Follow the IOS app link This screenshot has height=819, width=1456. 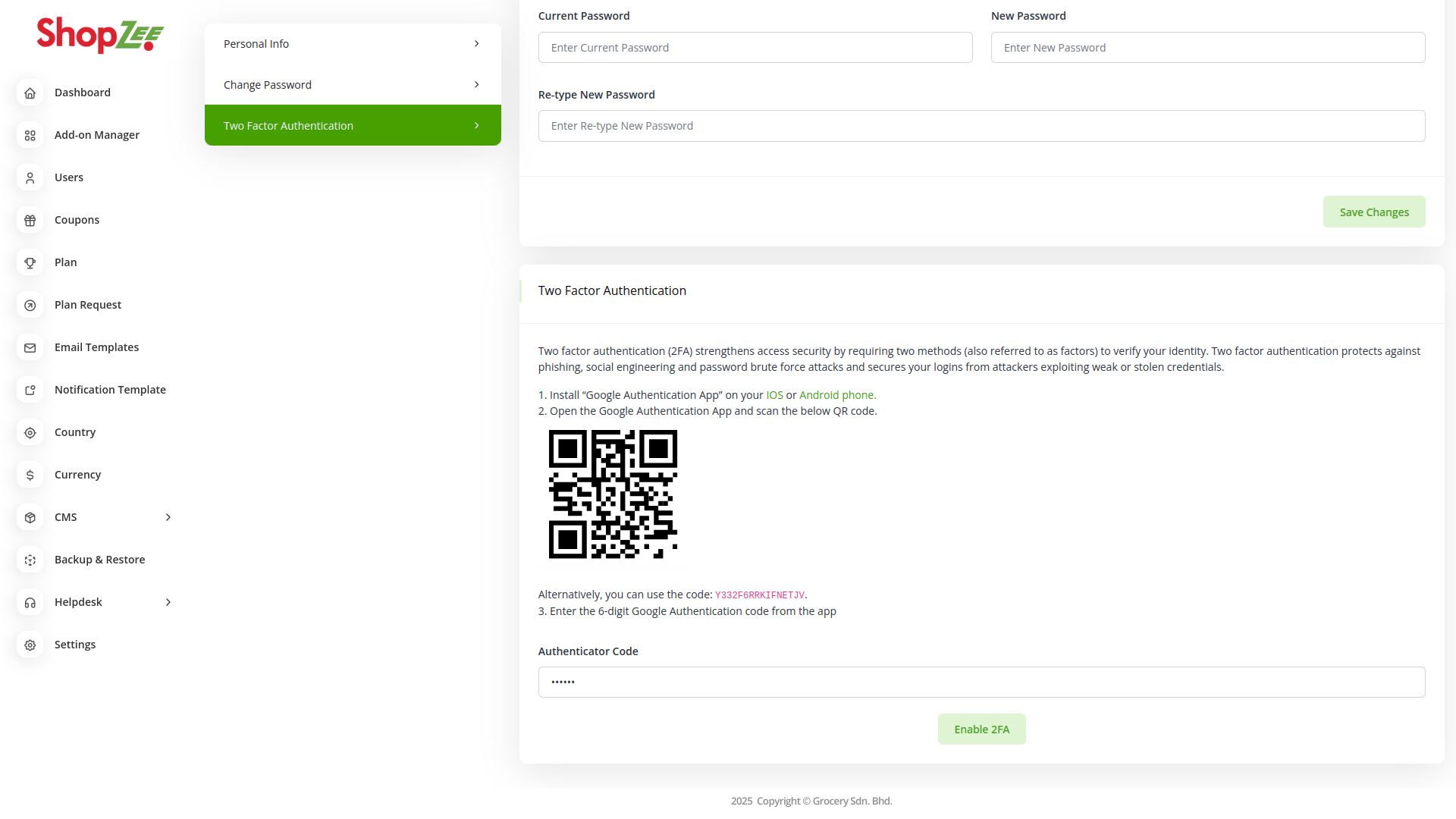tap(774, 395)
